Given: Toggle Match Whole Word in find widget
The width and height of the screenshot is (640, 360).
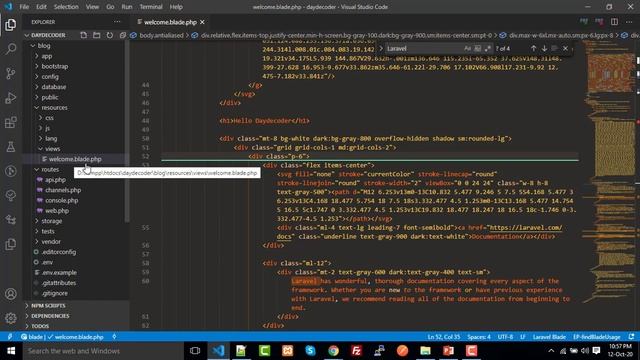Looking at the screenshot, I should pyautogui.click(x=478, y=48).
